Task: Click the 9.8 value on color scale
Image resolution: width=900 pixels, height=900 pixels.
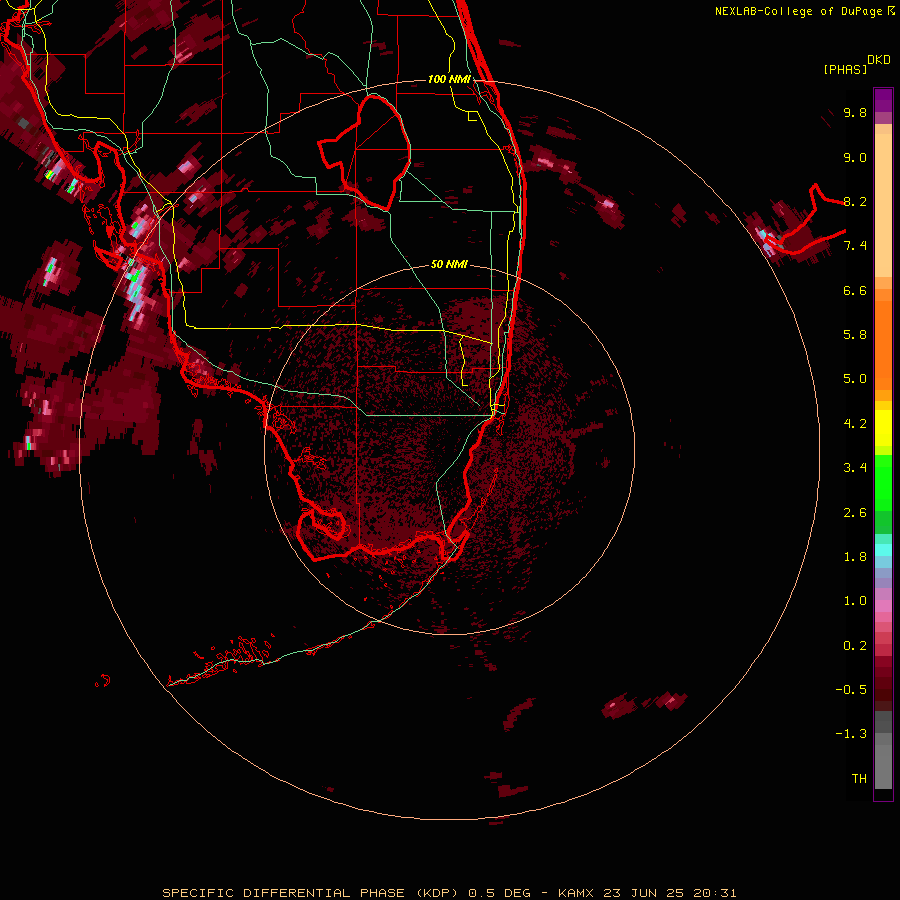Action: [855, 112]
